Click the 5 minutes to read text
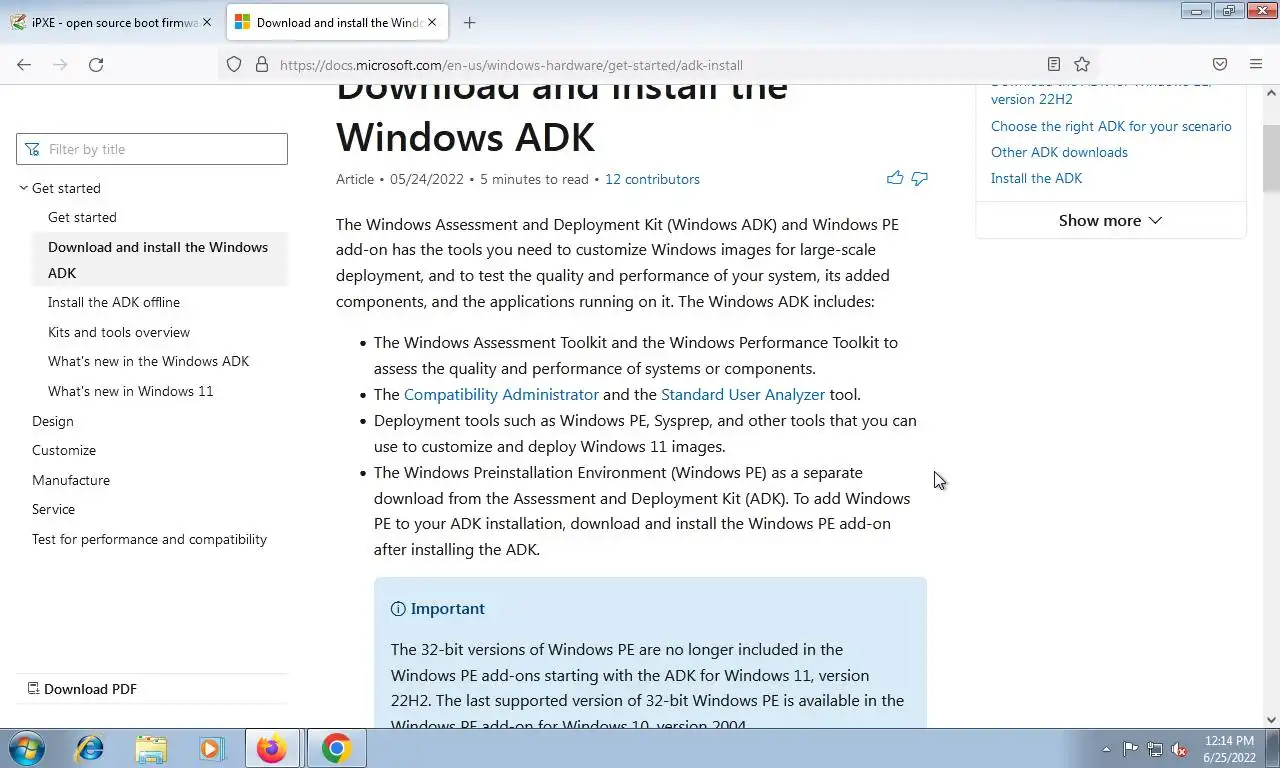Viewport: 1280px width, 768px height. [534, 179]
